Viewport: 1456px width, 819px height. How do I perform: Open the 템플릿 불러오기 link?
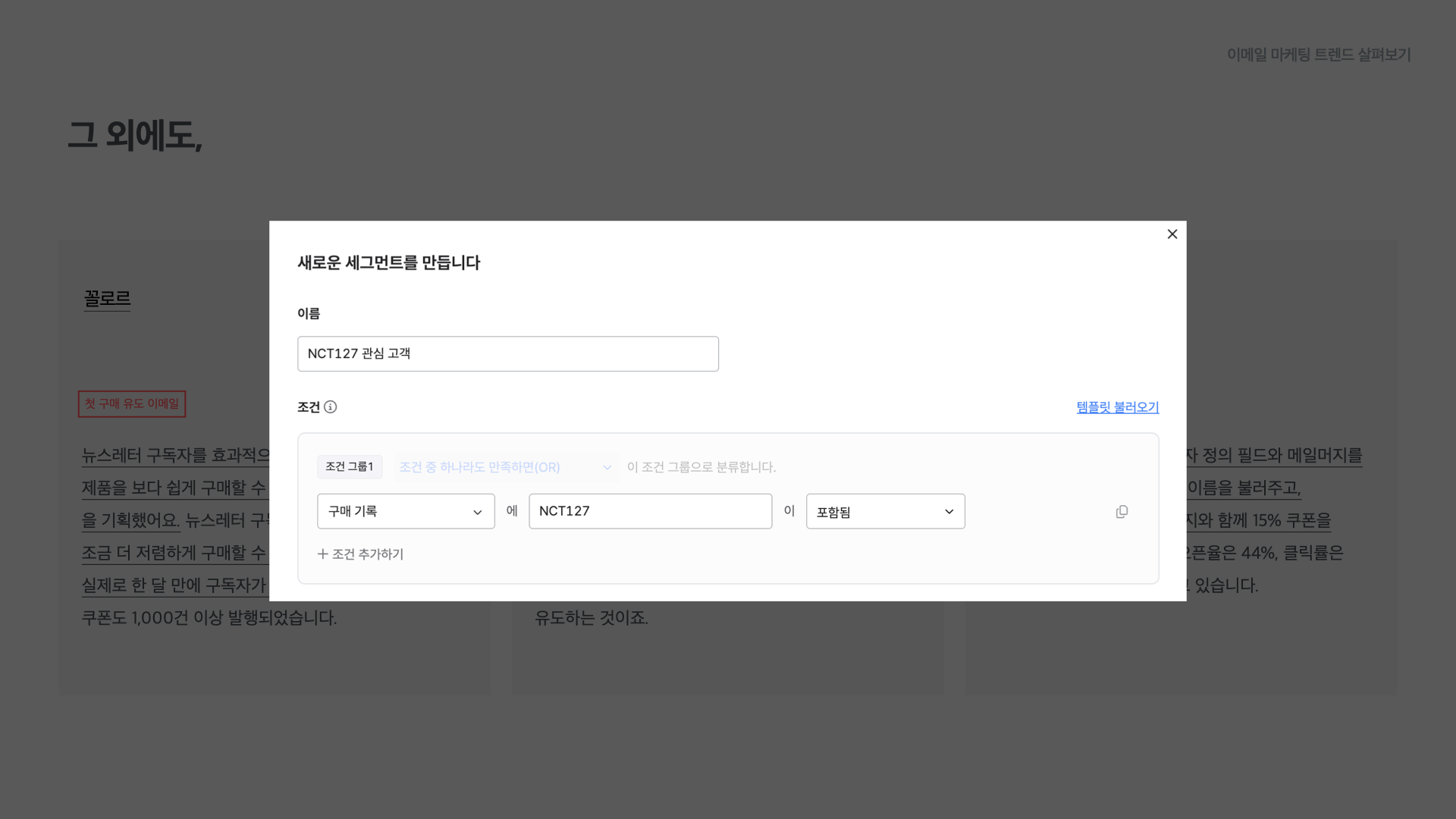pyautogui.click(x=1117, y=407)
